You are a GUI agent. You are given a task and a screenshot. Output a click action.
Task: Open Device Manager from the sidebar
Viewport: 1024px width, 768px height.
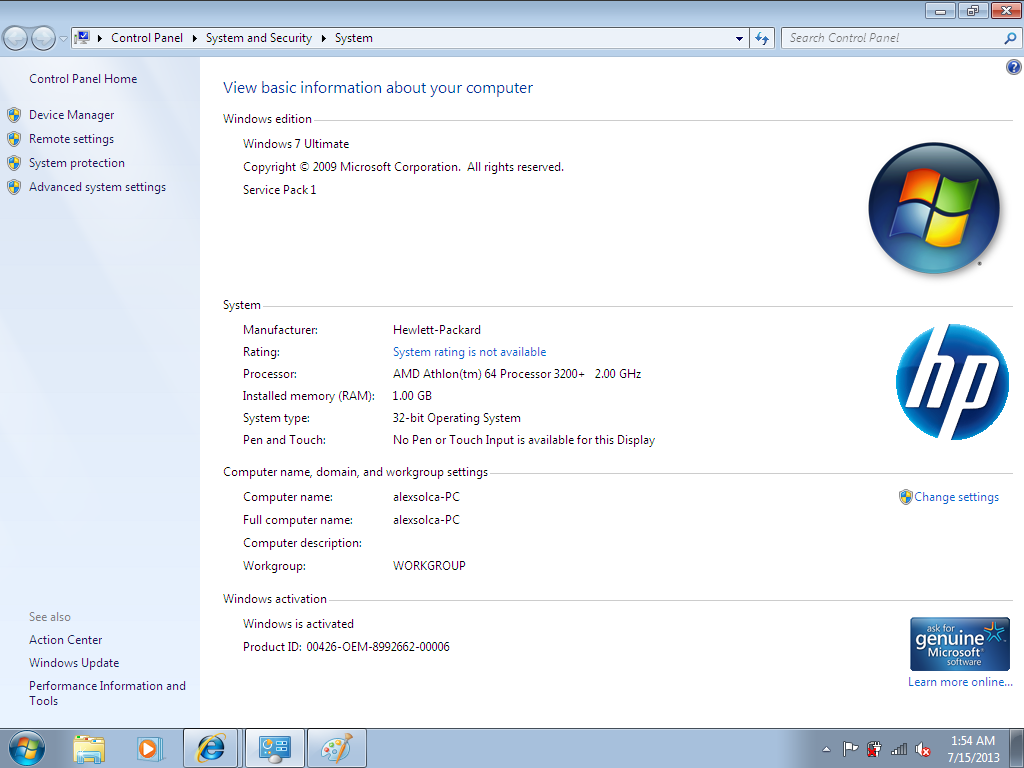coord(71,115)
